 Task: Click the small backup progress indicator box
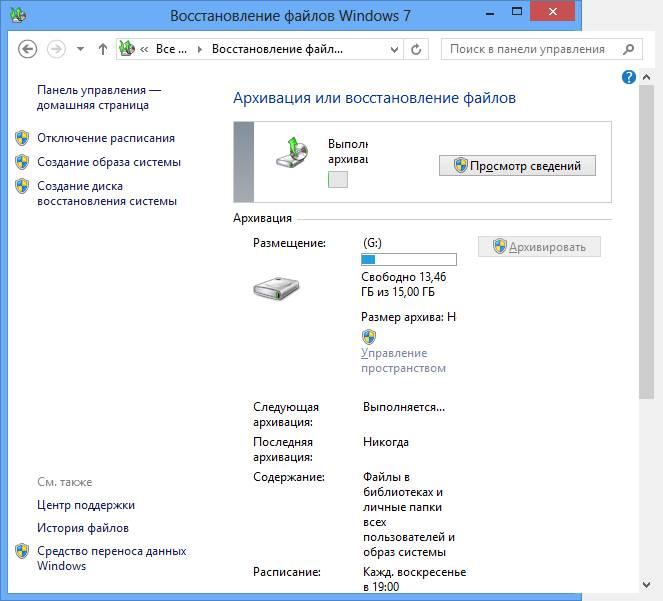(338, 180)
